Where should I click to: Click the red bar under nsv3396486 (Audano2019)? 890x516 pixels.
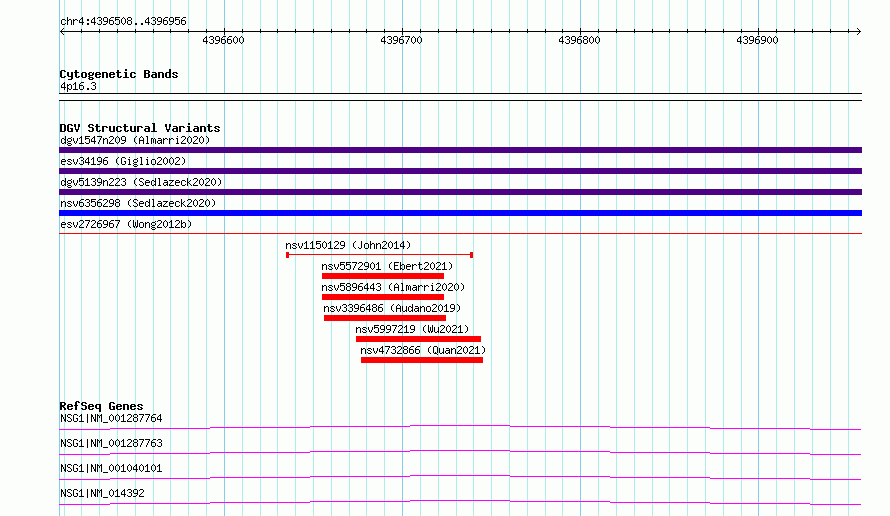click(x=385, y=318)
